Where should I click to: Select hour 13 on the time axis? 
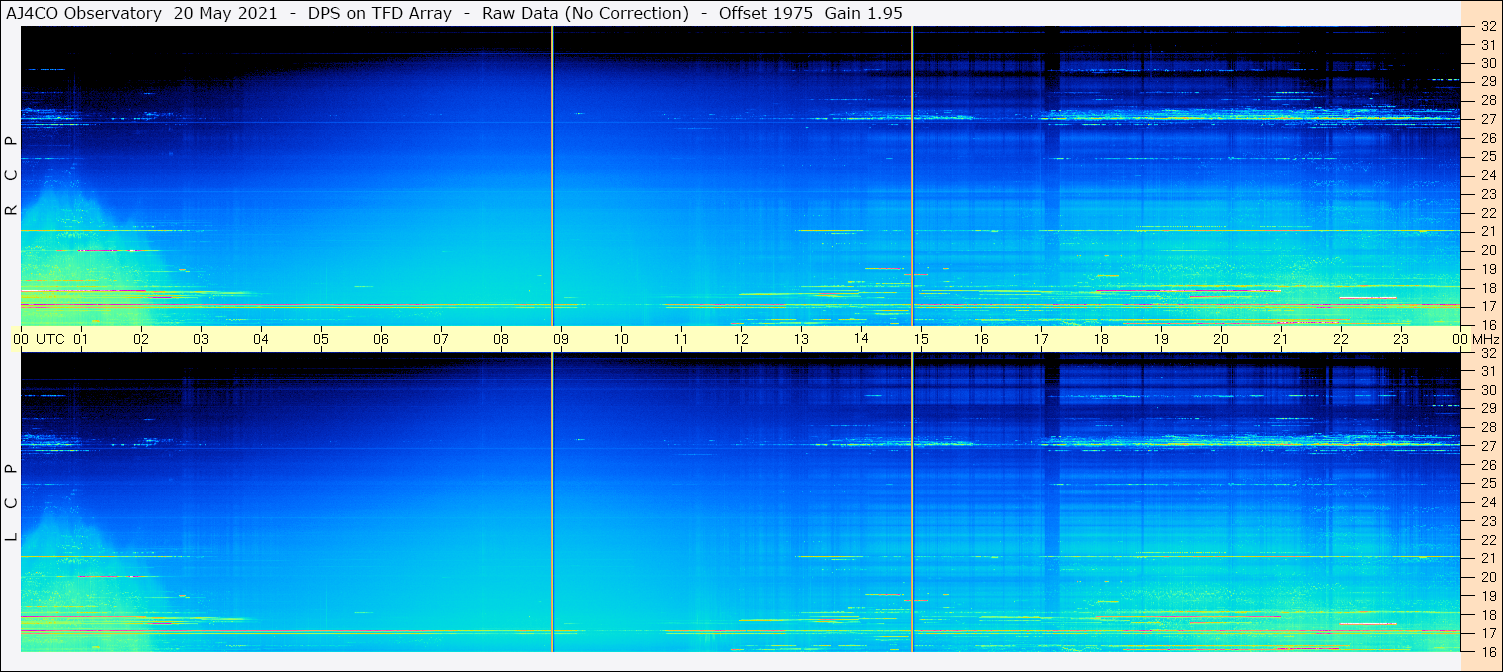801,339
